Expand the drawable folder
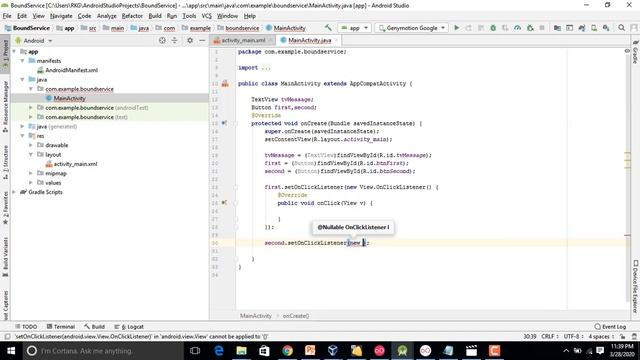 (x=31, y=145)
